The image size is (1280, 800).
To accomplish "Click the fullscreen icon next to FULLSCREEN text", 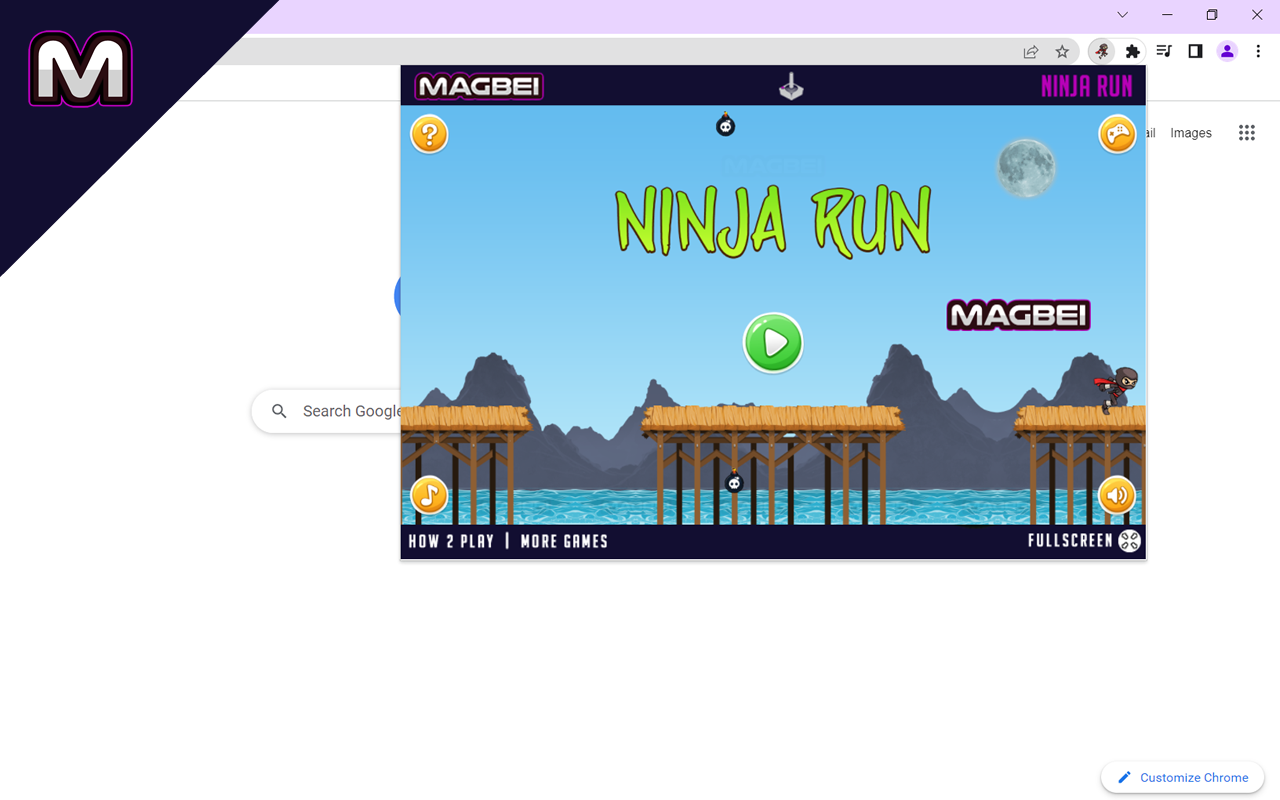I will point(1131,540).
